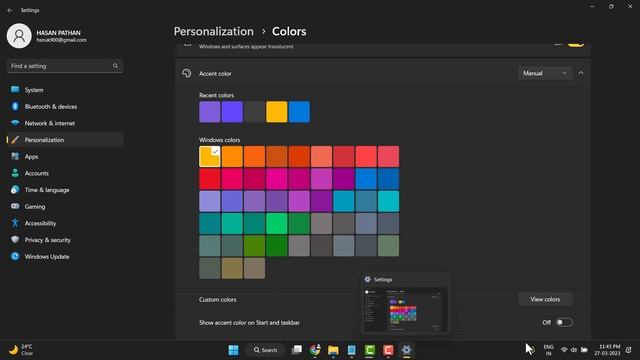This screenshot has width=640, height=360.
Task: Click the Find a setting search field
Action: click(x=64, y=66)
